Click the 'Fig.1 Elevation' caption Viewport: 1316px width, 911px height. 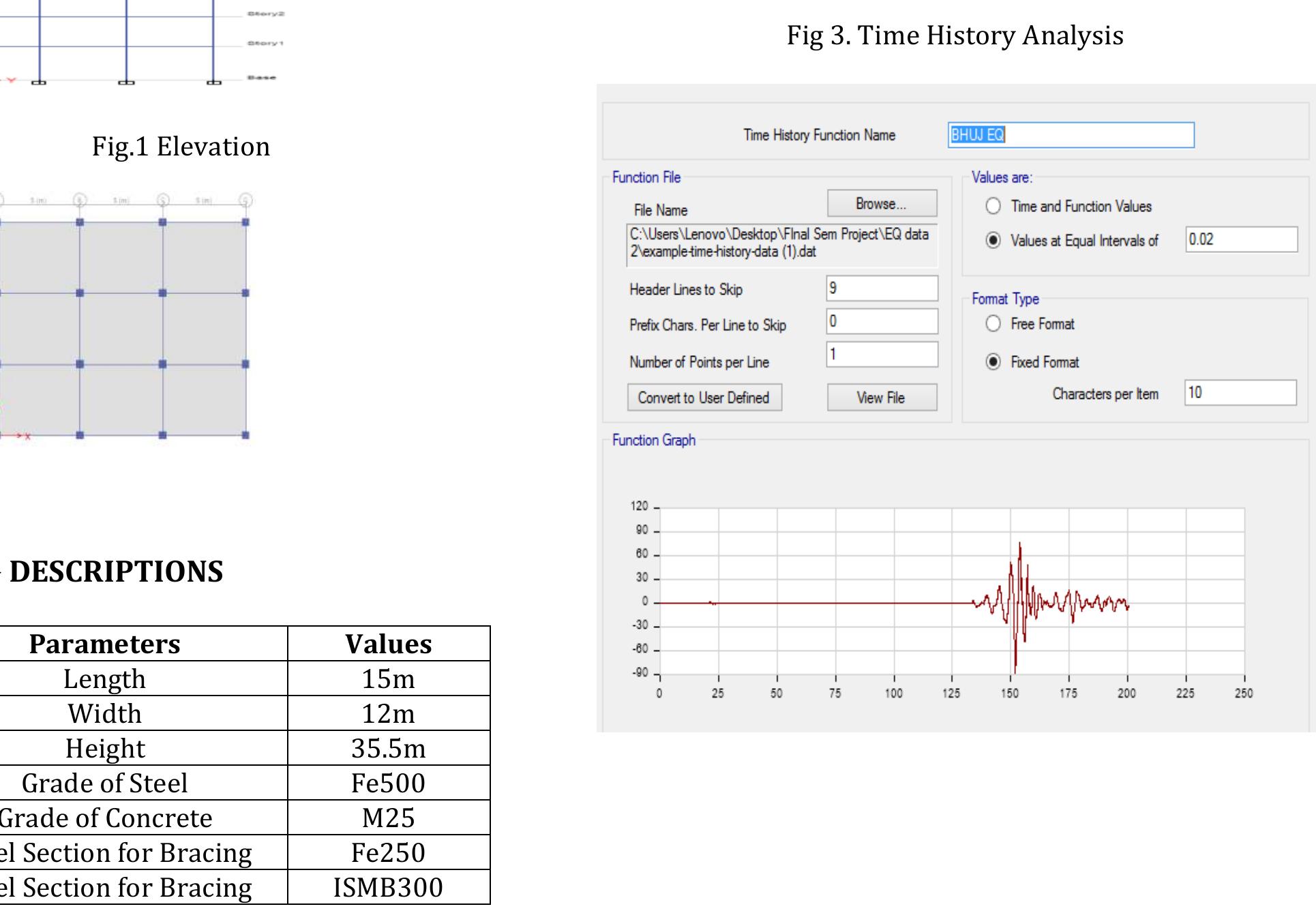[x=181, y=147]
